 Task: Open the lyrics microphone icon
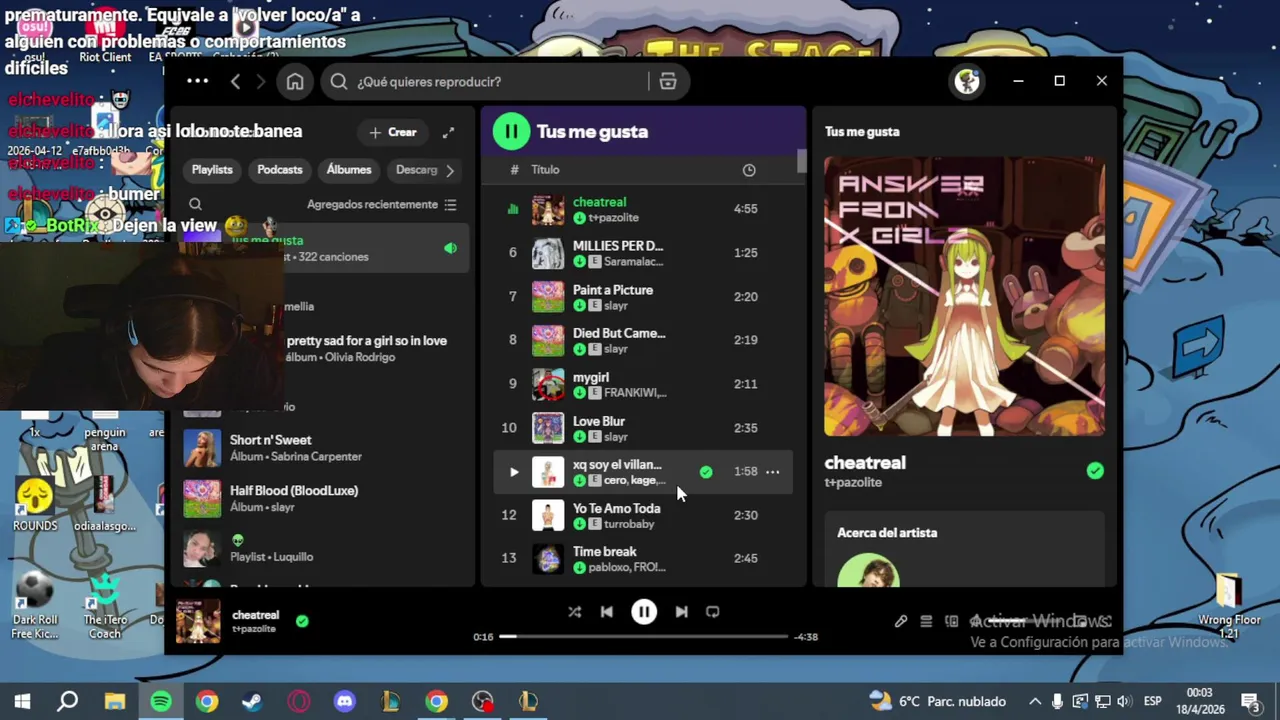pos(901,621)
